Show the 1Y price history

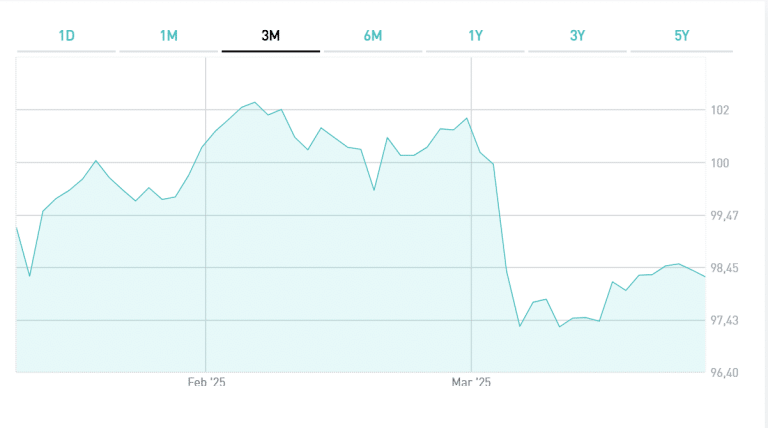(x=476, y=36)
